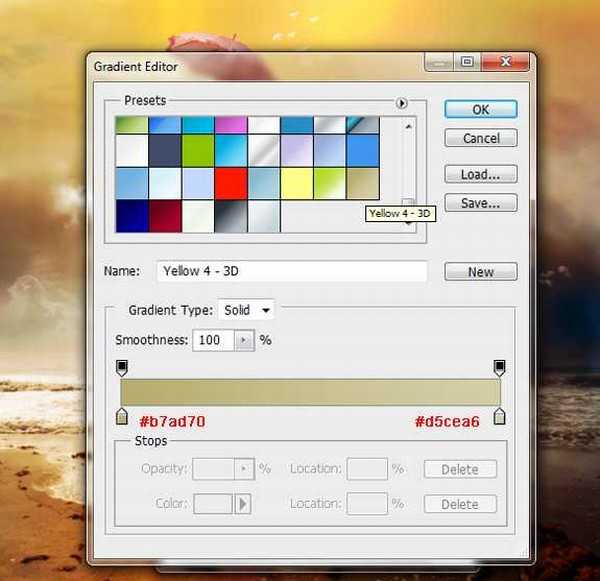The image size is (600, 581).
Task: Open the Gradient Type dropdown
Action: click(x=247, y=310)
